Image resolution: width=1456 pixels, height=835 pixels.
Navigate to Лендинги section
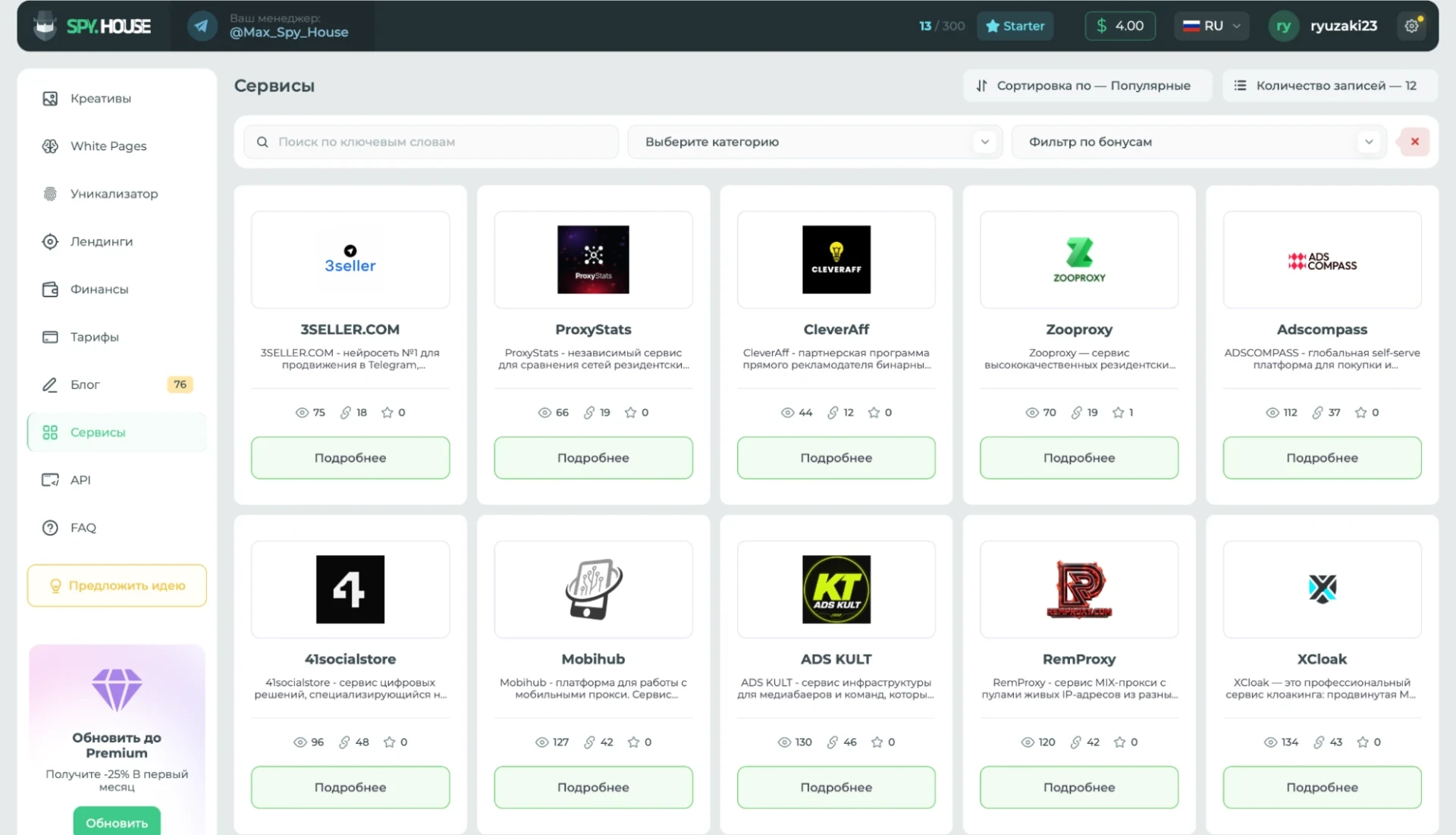pos(117,242)
